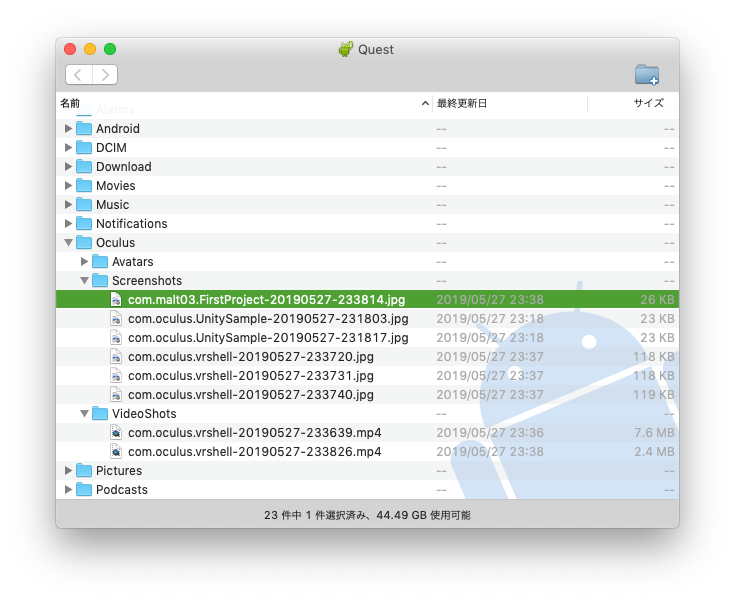Click the new folder icon in toolbar
Image resolution: width=735 pixels, height=602 pixels.
[647, 75]
